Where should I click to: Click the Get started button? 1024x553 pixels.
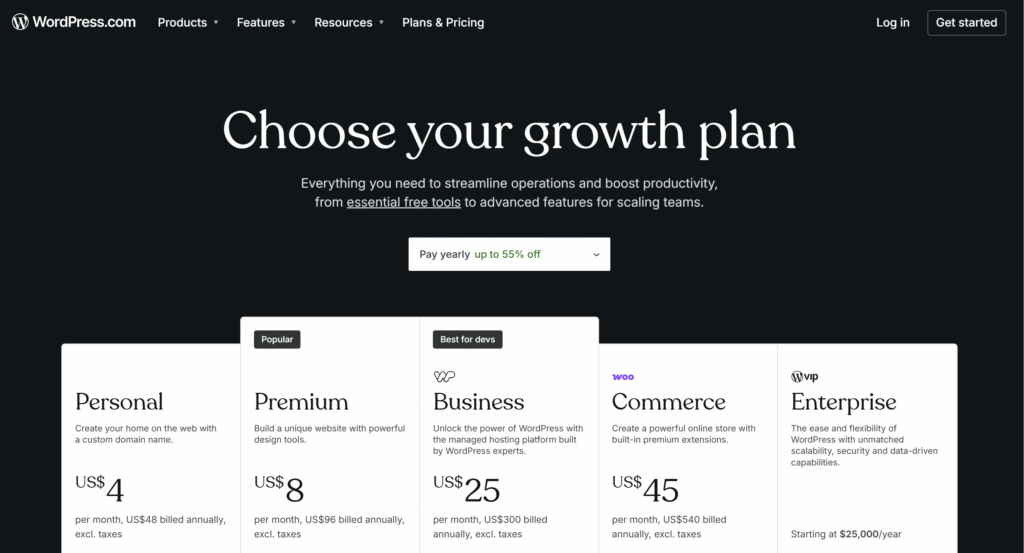pyautogui.click(x=967, y=22)
